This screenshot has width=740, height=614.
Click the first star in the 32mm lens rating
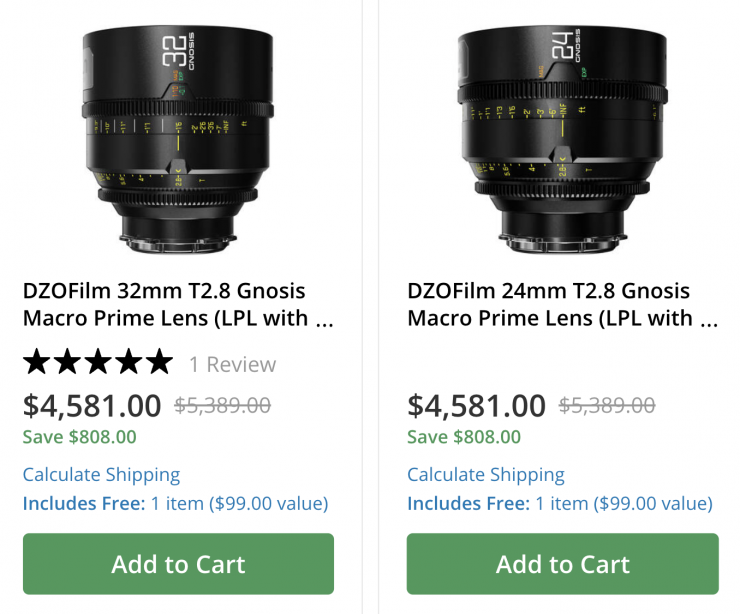(38, 363)
